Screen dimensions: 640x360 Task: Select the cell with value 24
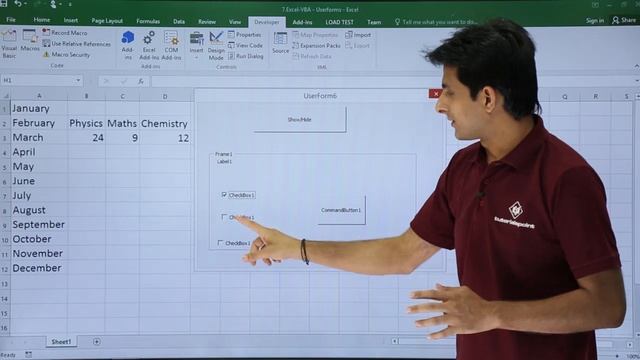click(x=86, y=138)
